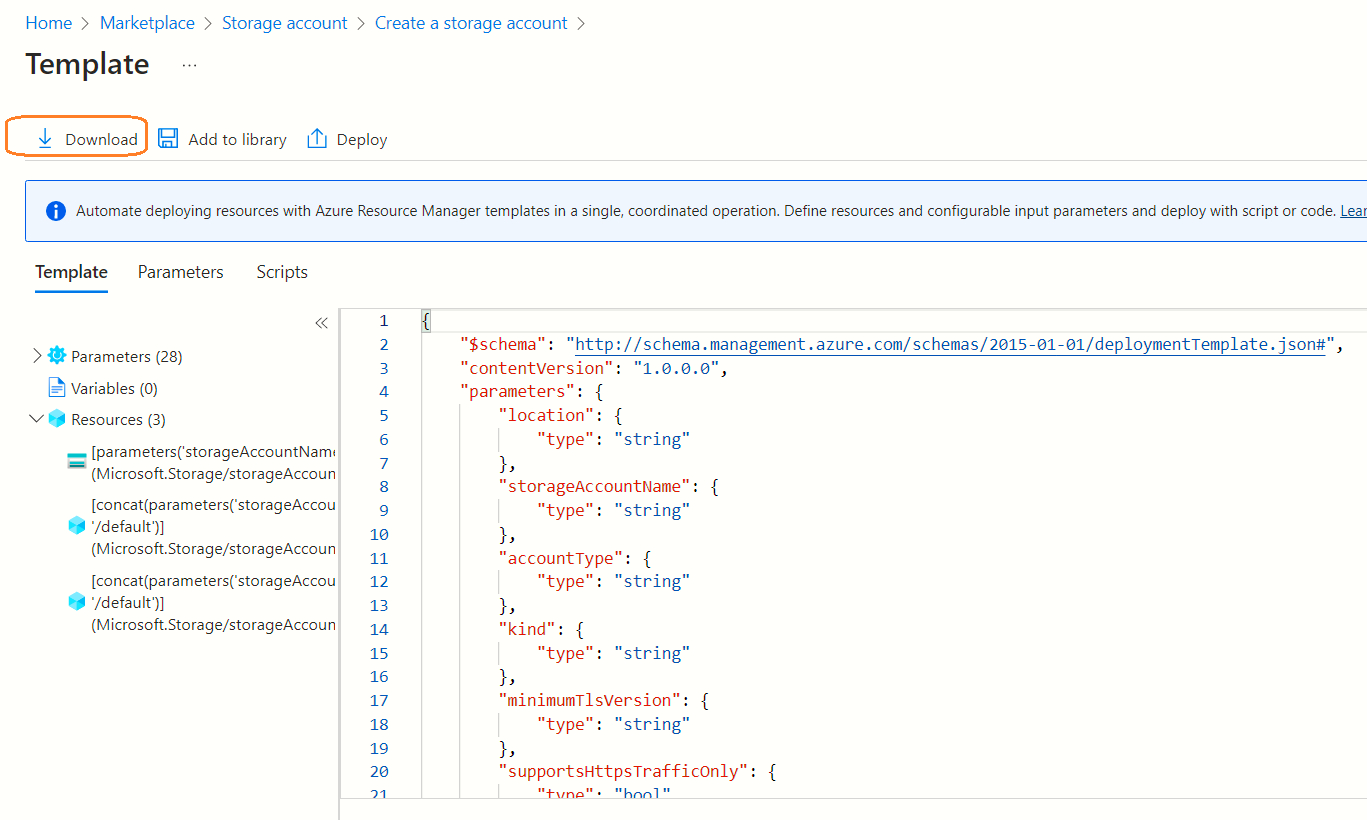Click the info icon in the blue banner

(x=56, y=211)
